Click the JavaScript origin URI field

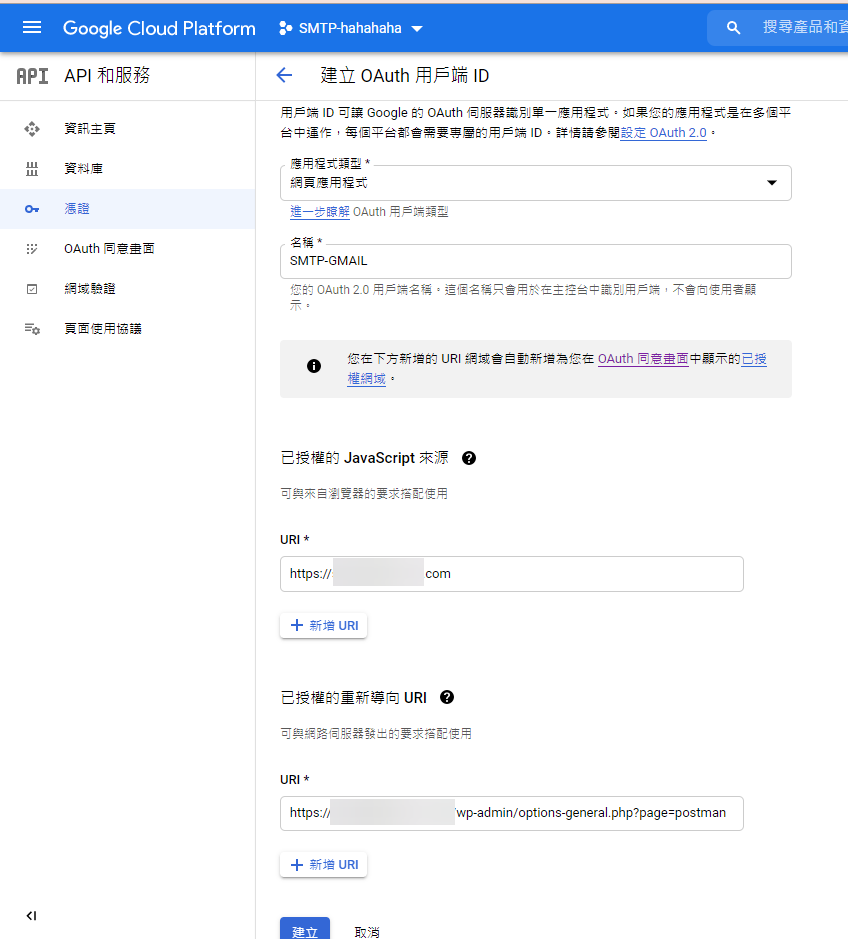(x=512, y=574)
